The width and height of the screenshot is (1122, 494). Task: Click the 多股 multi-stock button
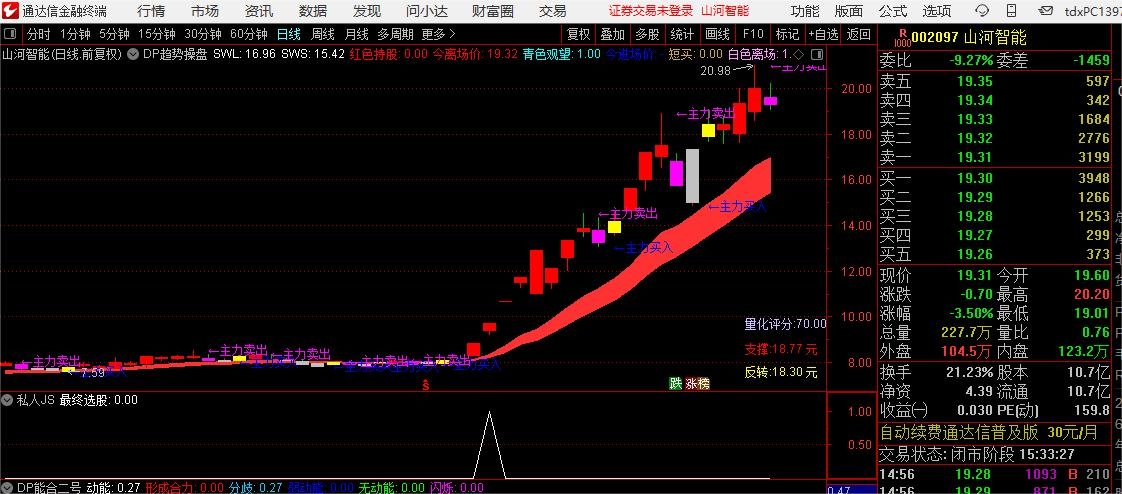tap(647, 34)
